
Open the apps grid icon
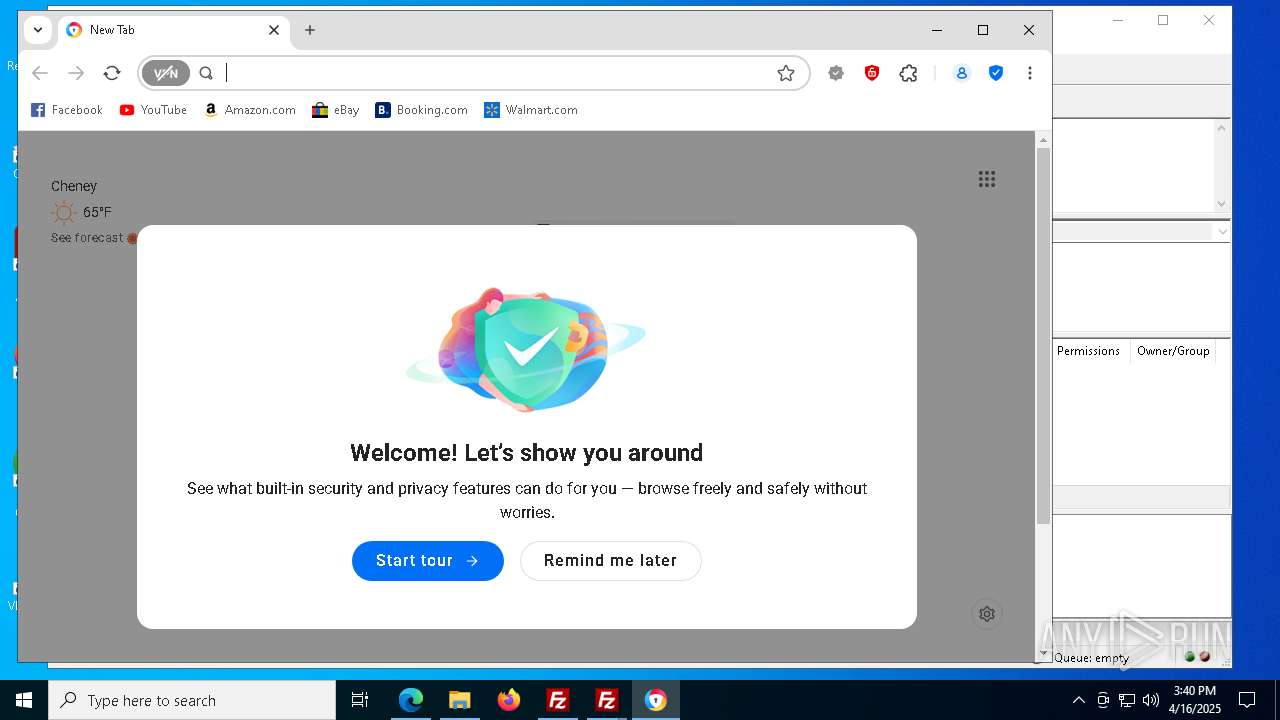point(987,179)
